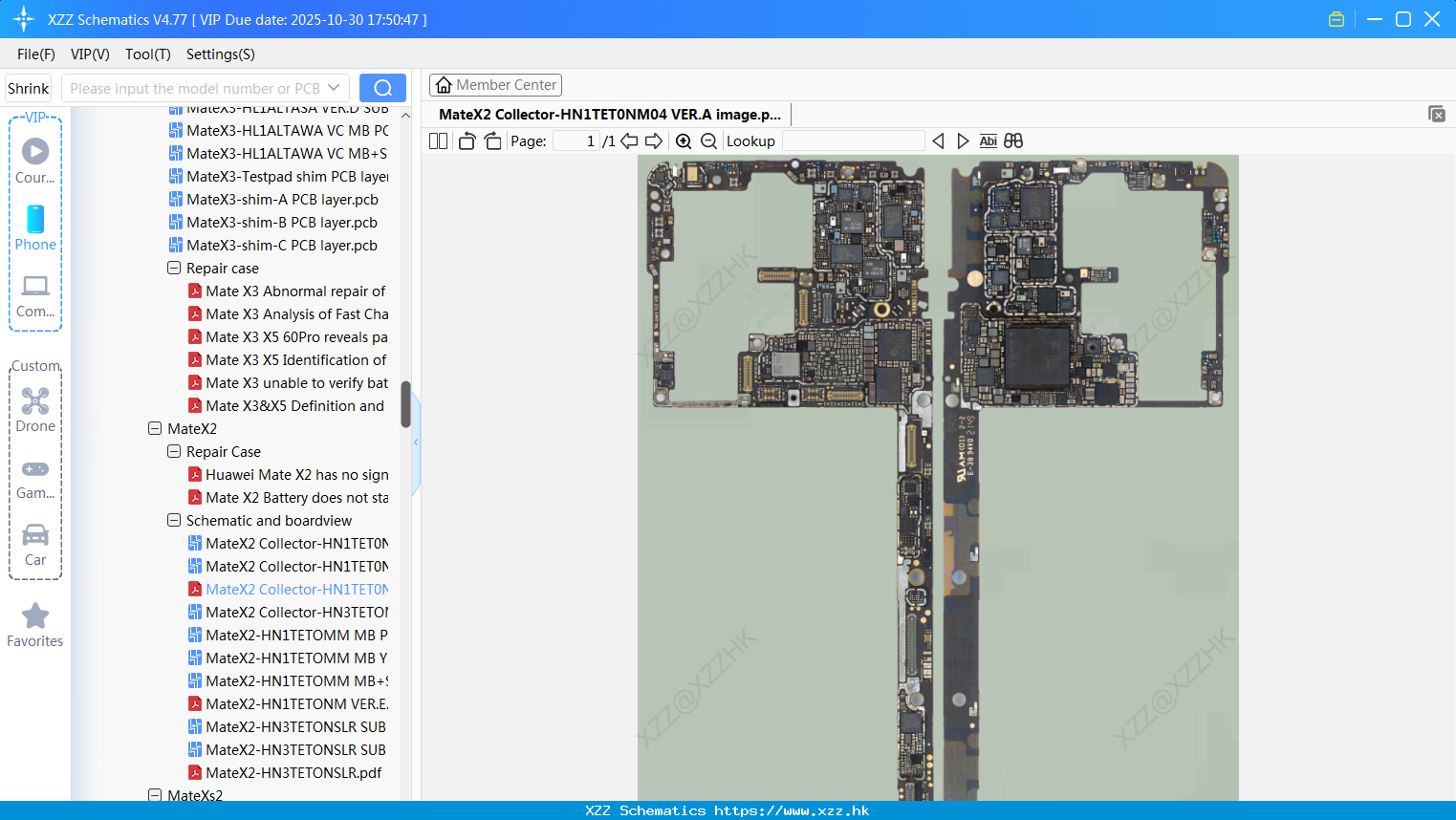Open the model number dropdown arrow

coord(334,88)
